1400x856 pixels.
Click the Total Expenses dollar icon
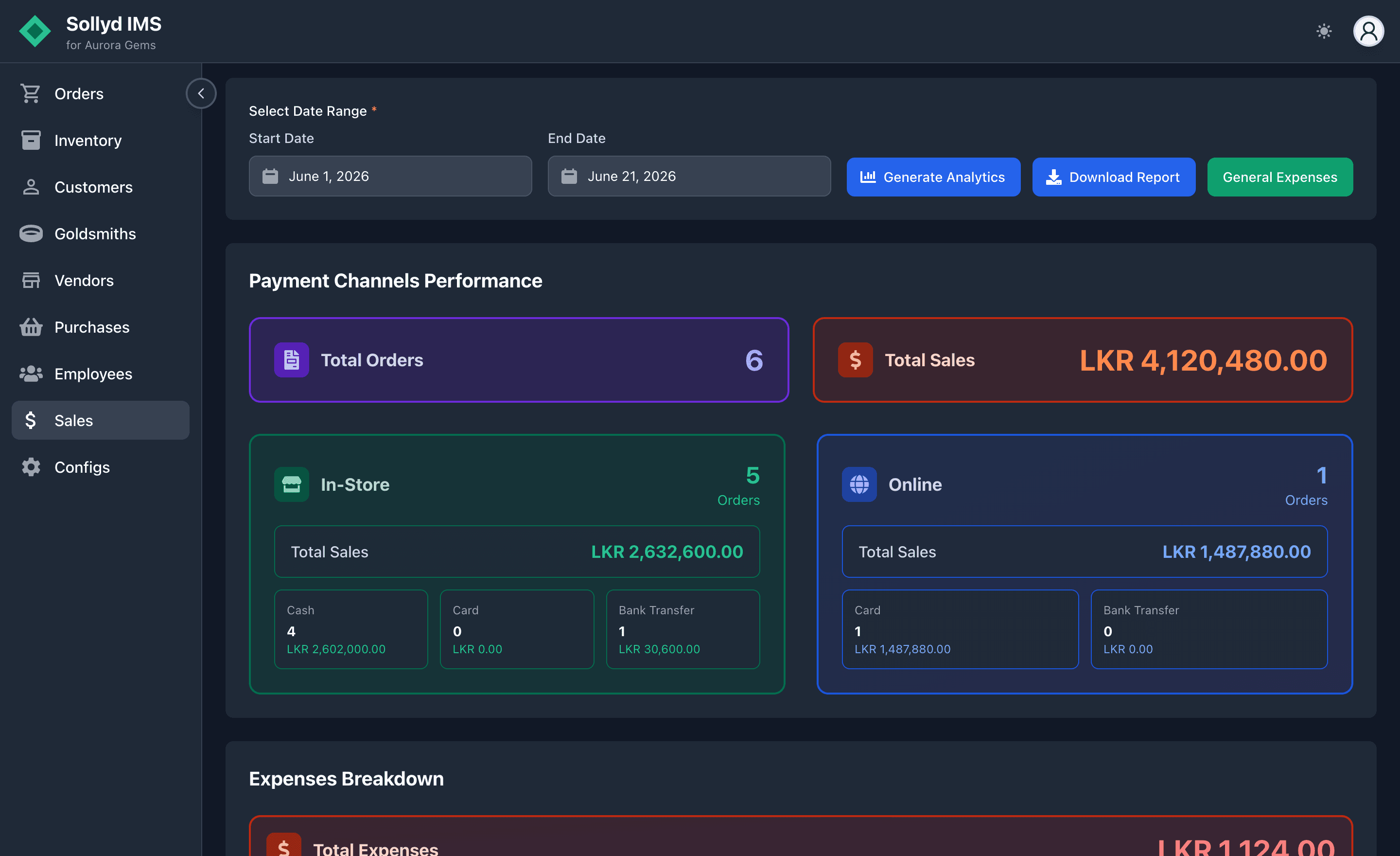pyautogui.click(x=283, y=846)
